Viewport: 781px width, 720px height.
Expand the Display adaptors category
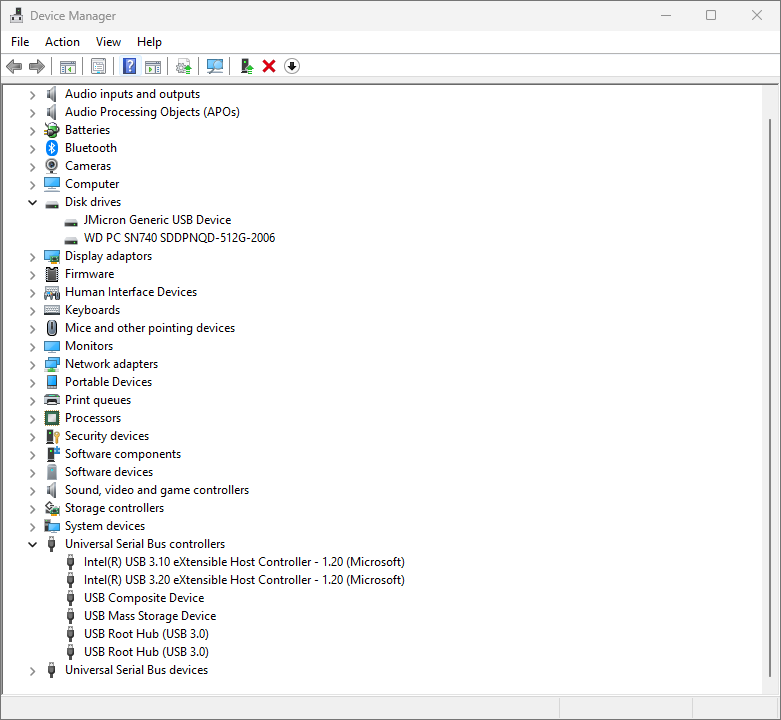[x=32, y=256]
